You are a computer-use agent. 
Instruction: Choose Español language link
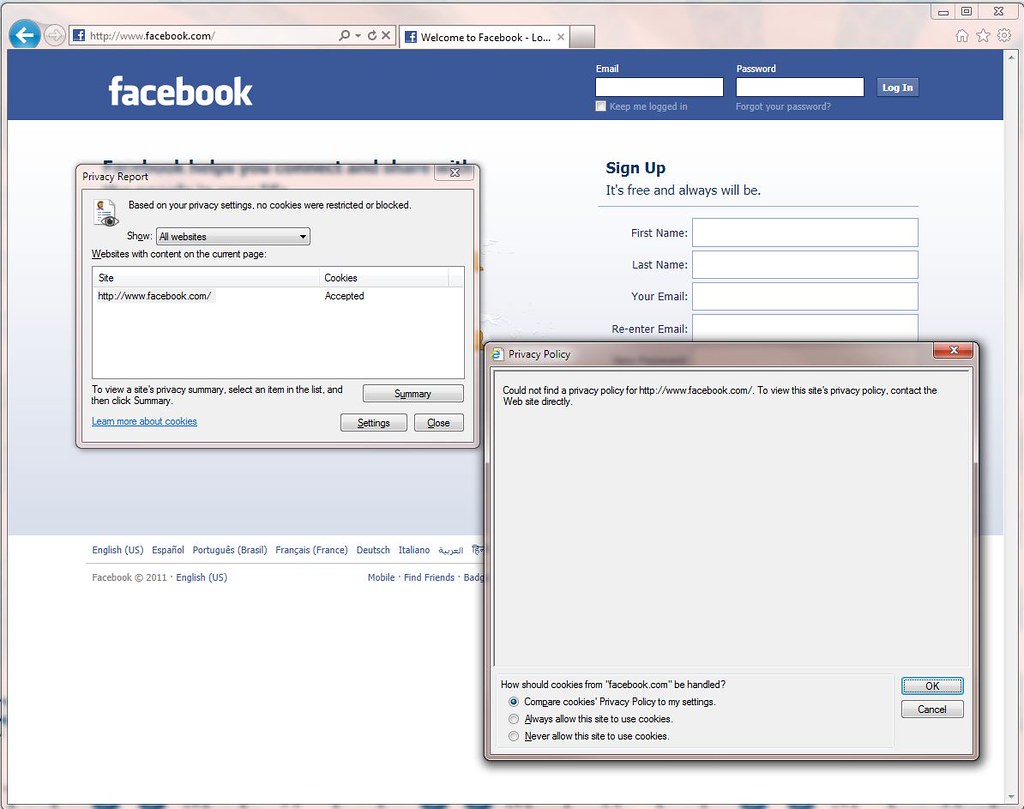coord(168,550)
